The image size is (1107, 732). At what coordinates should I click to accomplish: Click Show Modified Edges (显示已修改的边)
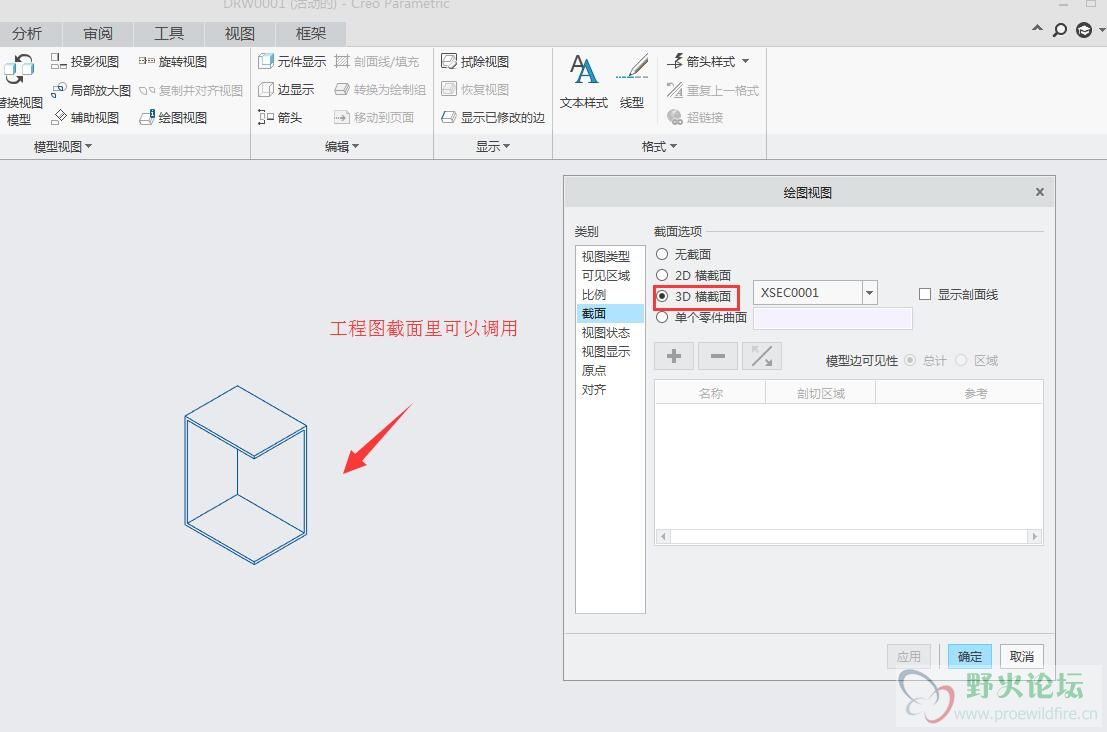[493, 117]
